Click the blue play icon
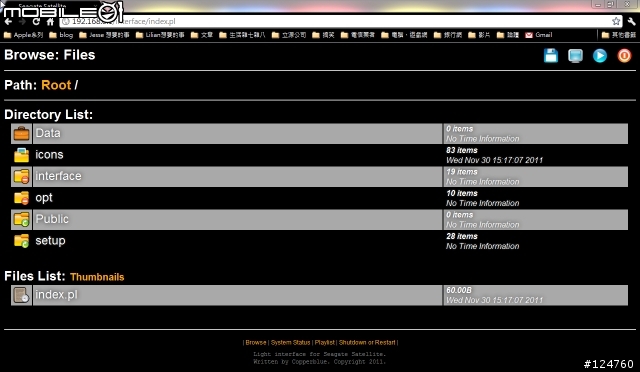The height and width of the screenshot is (372, 640). coord(600,56)
